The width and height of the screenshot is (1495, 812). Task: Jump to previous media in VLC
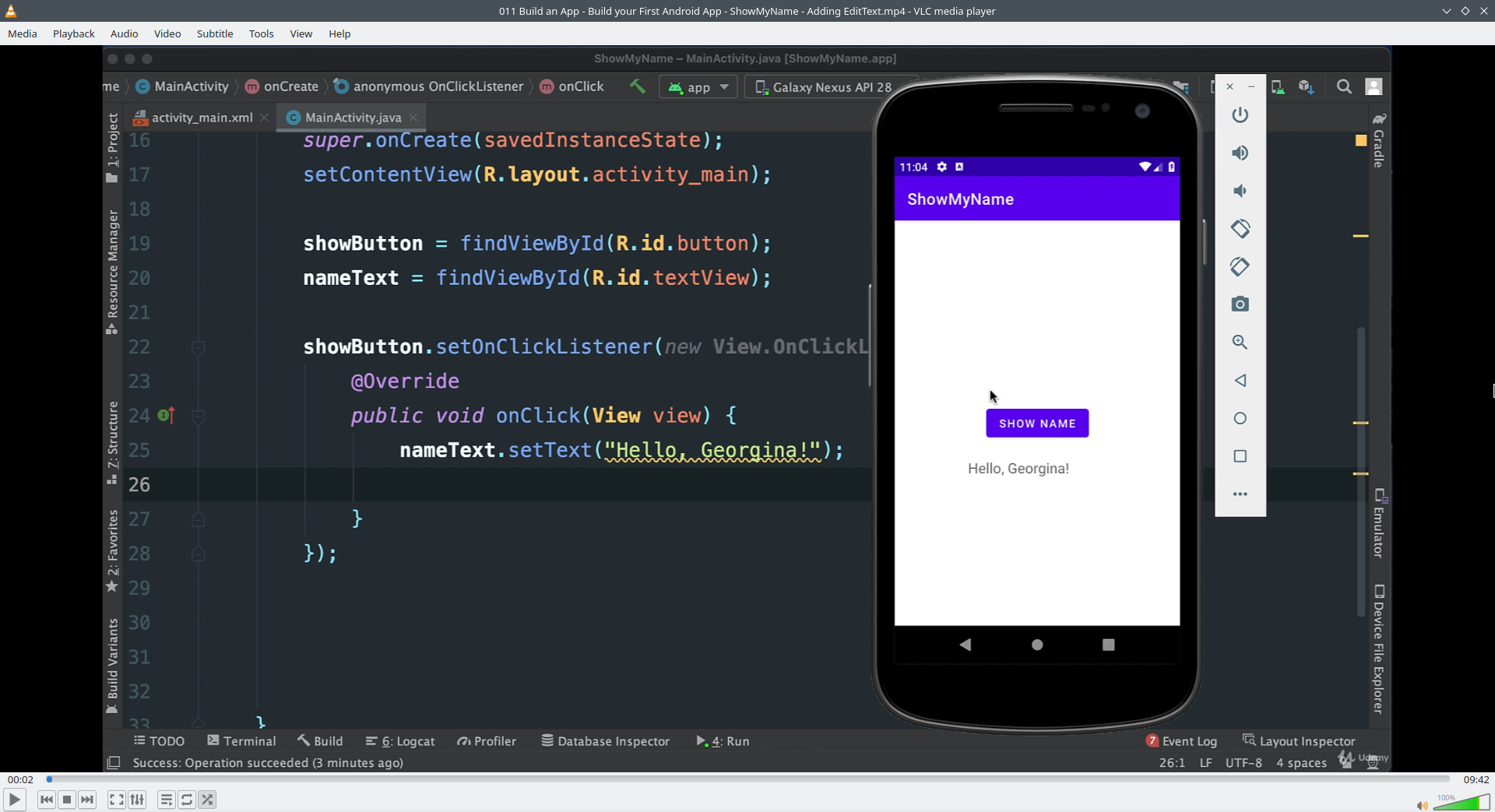click(47, 800)
